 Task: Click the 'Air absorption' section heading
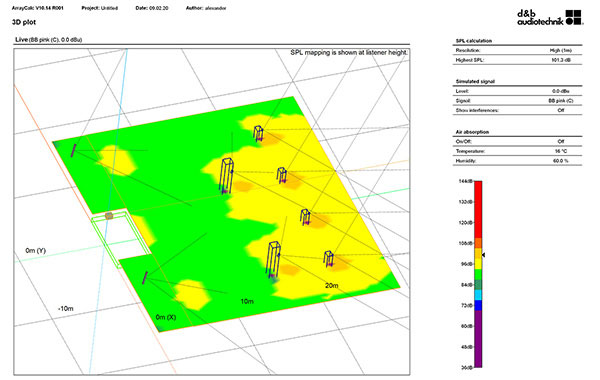pos(472,132)
